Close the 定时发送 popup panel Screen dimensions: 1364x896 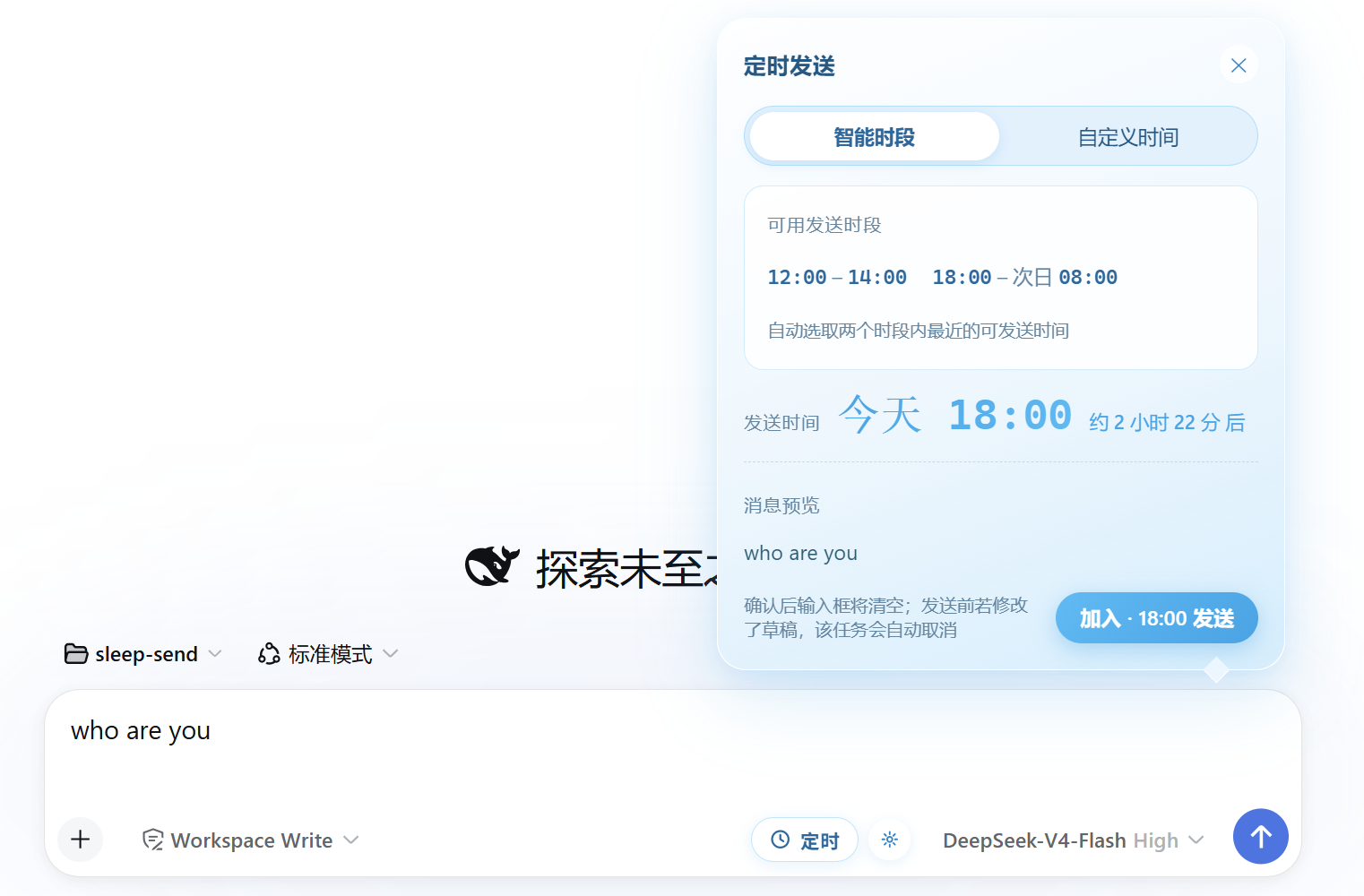click(x=1239, y=65)
